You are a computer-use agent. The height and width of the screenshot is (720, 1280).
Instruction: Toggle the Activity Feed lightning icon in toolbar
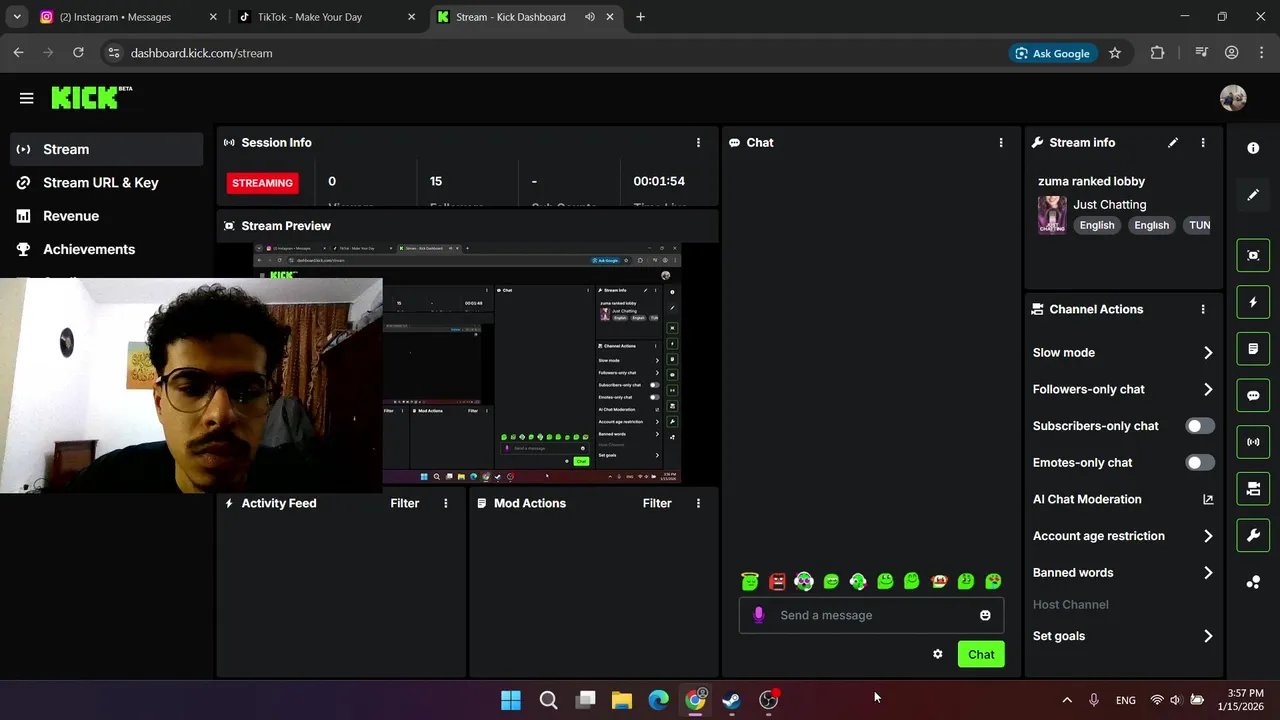click(1253, 302)
